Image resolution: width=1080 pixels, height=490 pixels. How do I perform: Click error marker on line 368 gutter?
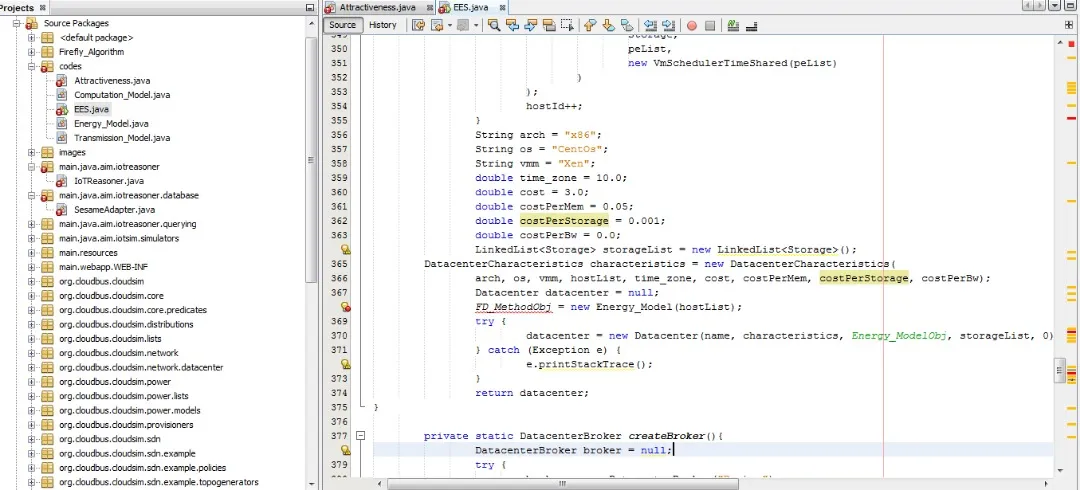coord(345,307)
